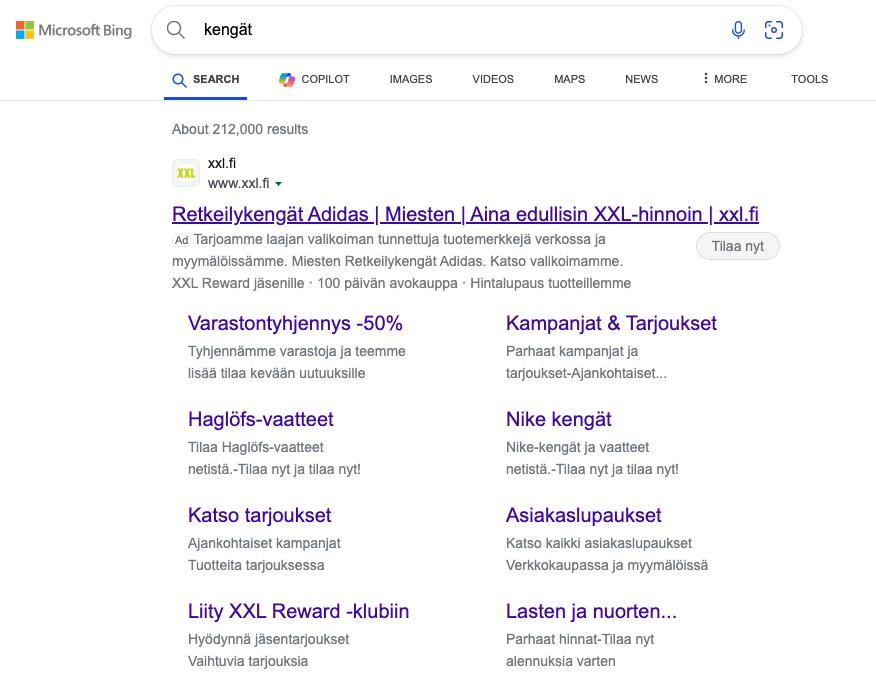Start voice search with the microphone icon
Image resolution: width=876 pixels, height=695 pixels.
coord(738,30)
